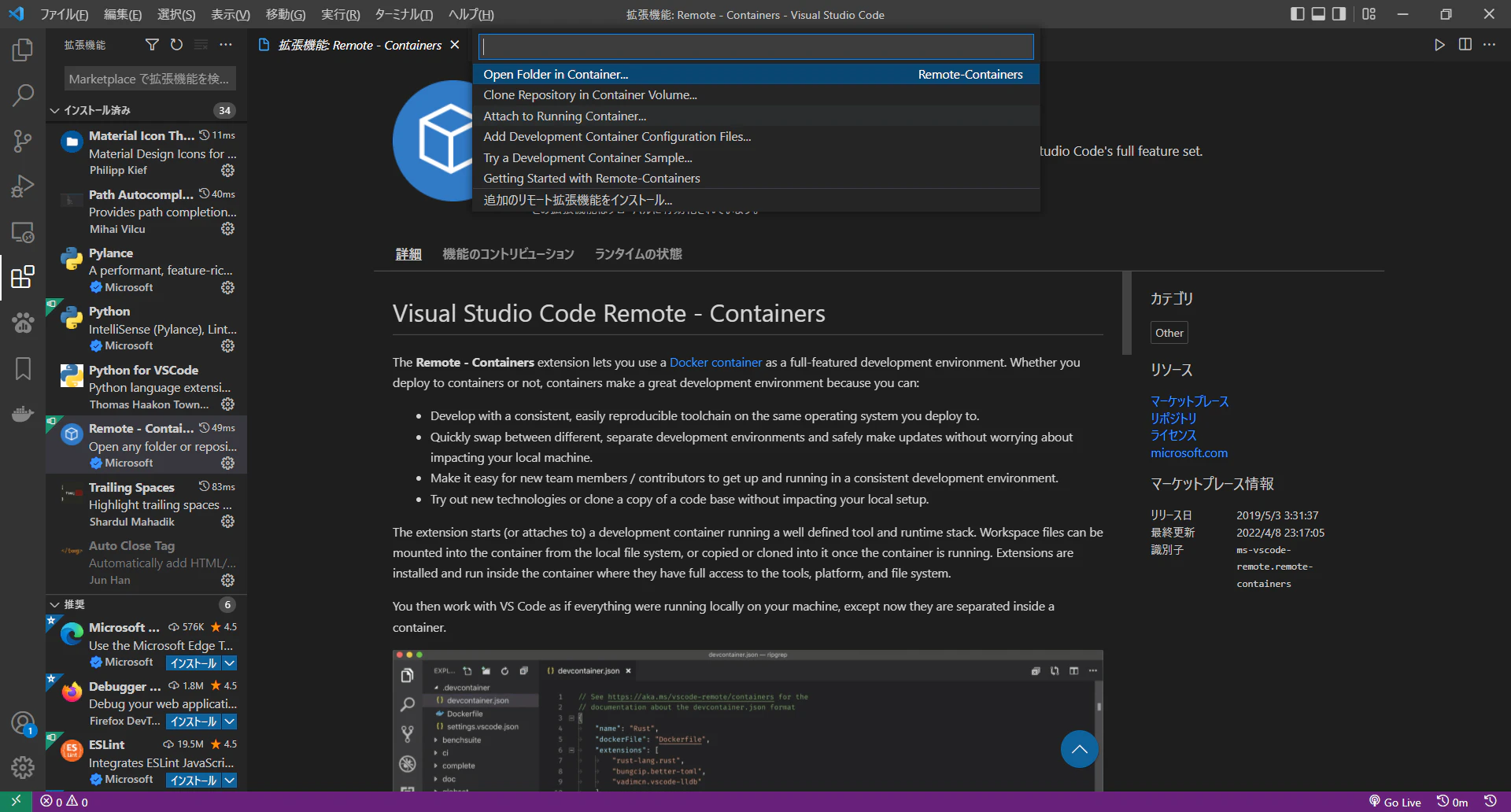Open the Docker view icon
Screen dimensions: 1511x812
click(x=23, y=413)
